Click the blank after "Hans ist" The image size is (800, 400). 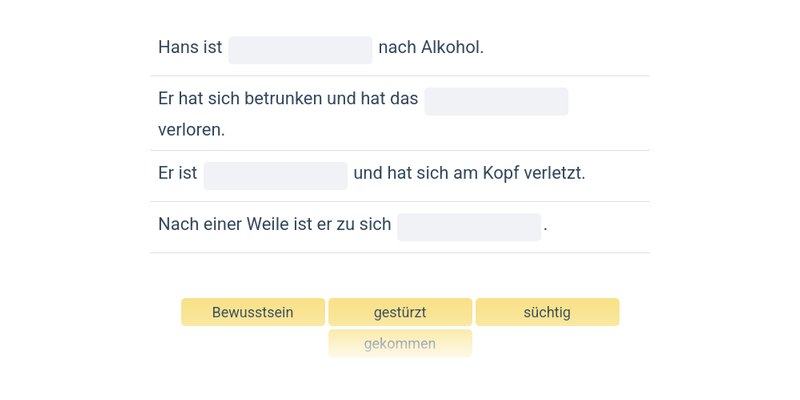click(300, 50)
